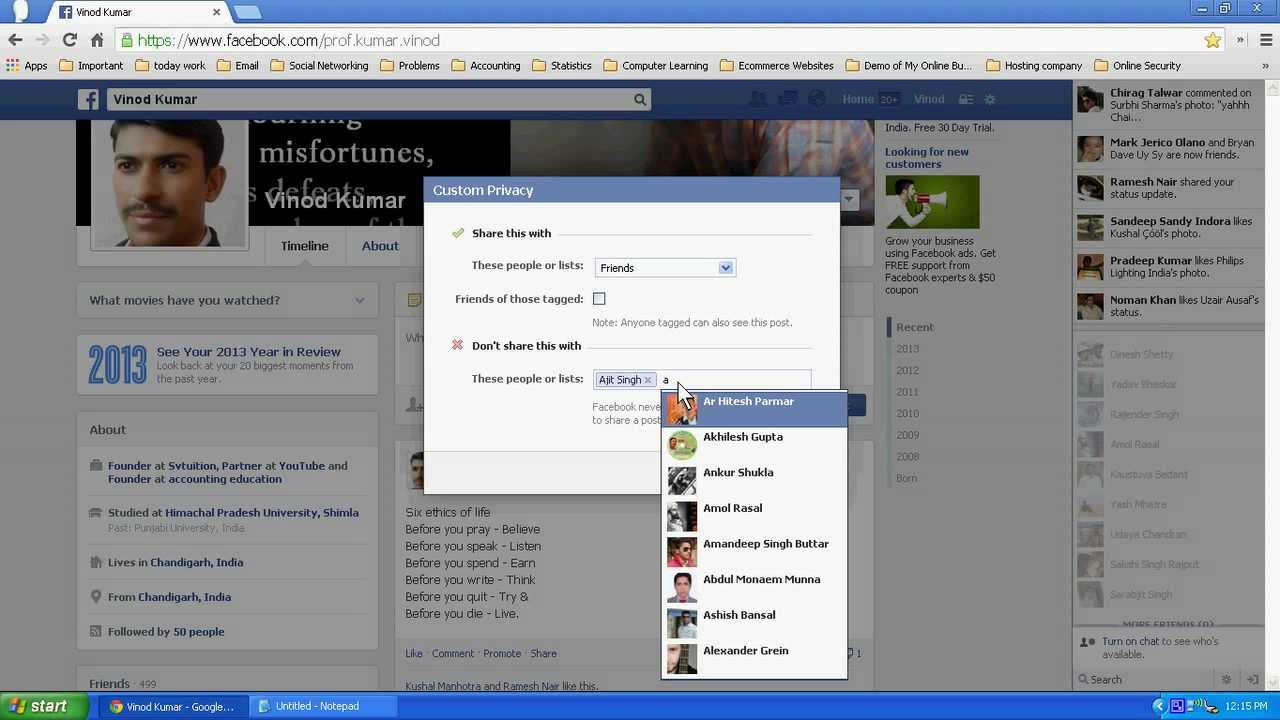This screenshot has height=720, width=1280.
Task: Pick Amol Rasal in suggestion list
Action: (x=754, y=516)
